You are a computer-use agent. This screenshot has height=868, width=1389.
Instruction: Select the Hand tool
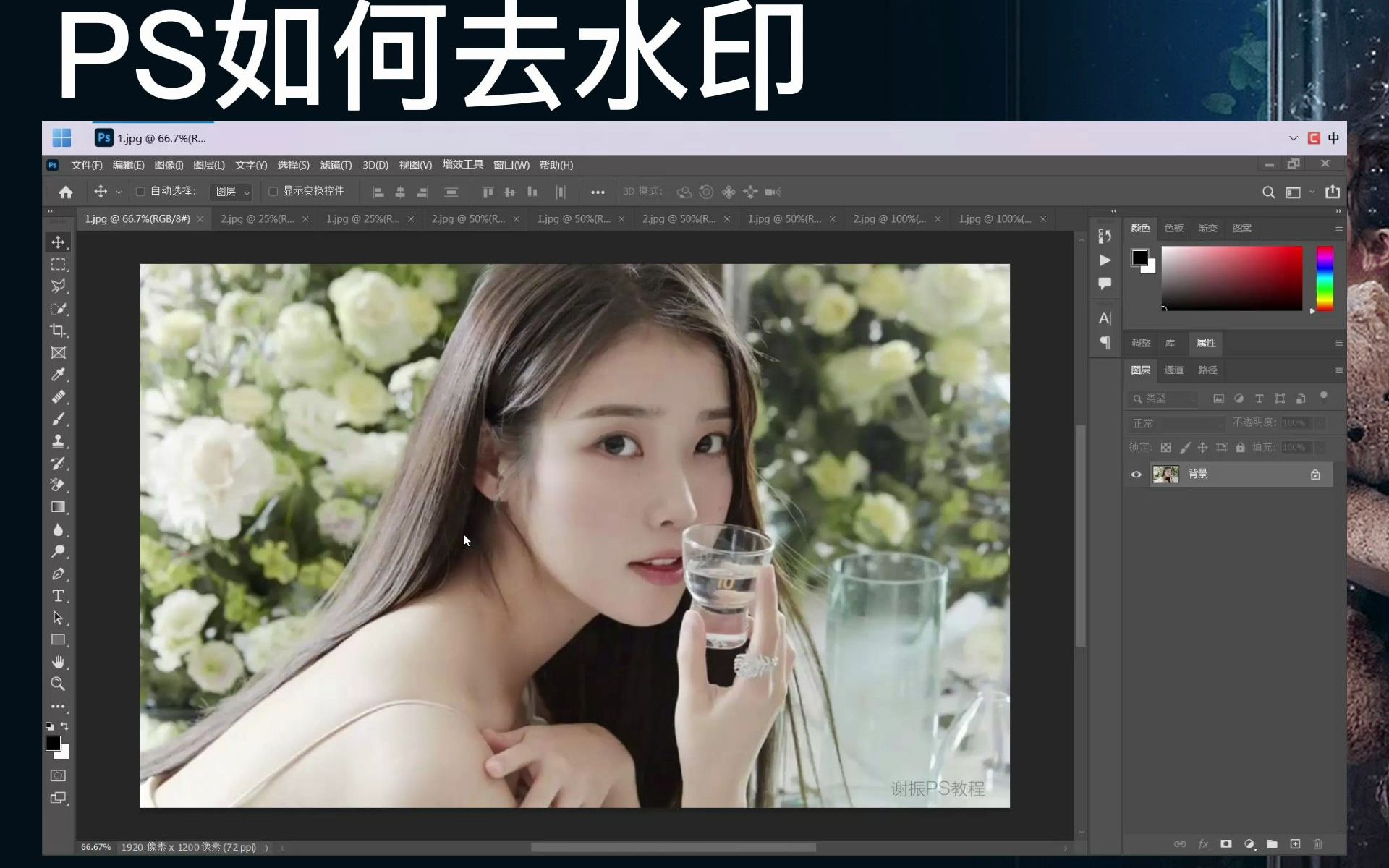(59, 661)
